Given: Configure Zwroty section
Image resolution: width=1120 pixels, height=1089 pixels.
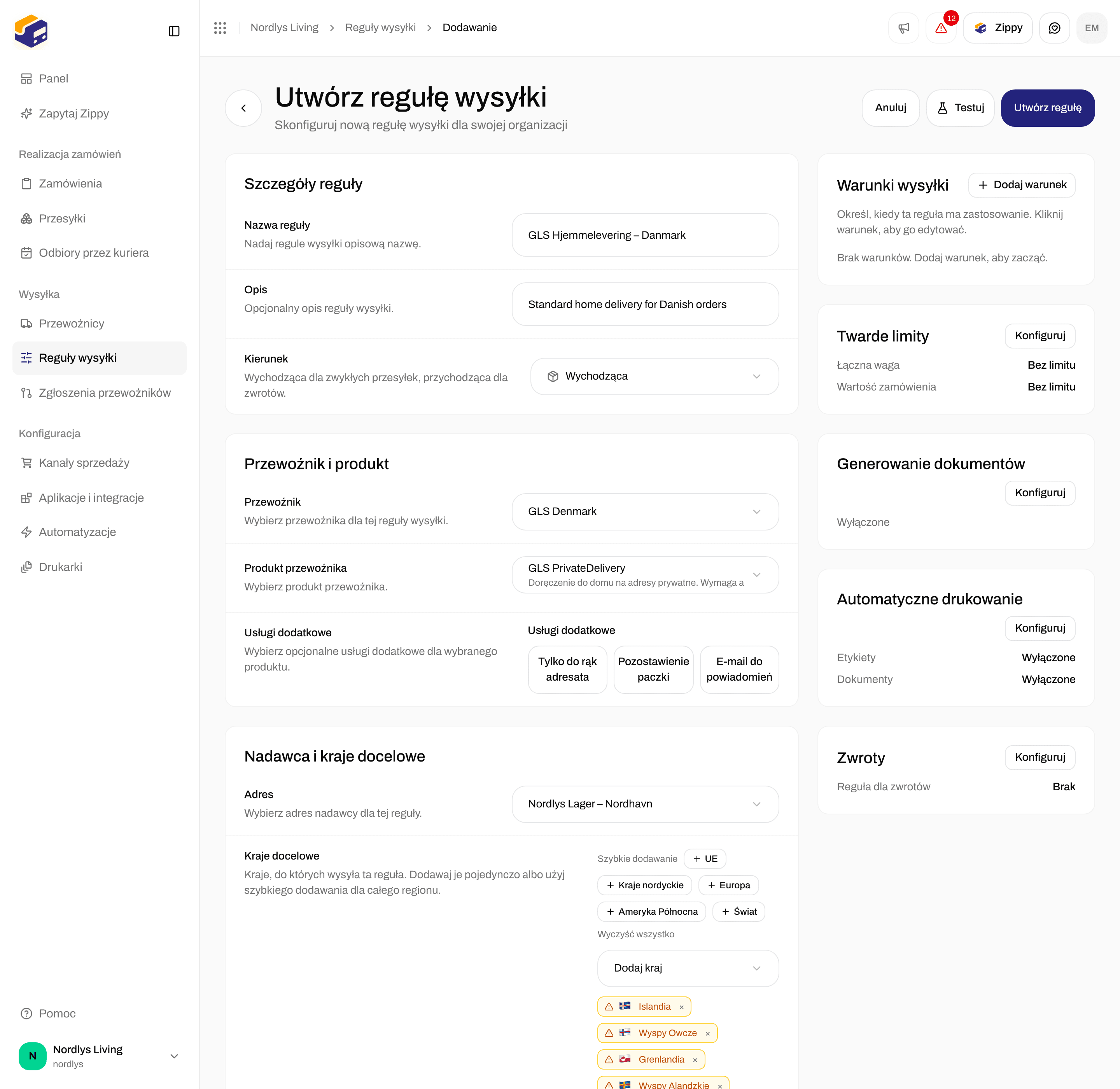Looking at the screenshot, I should tap(1040, 757).
